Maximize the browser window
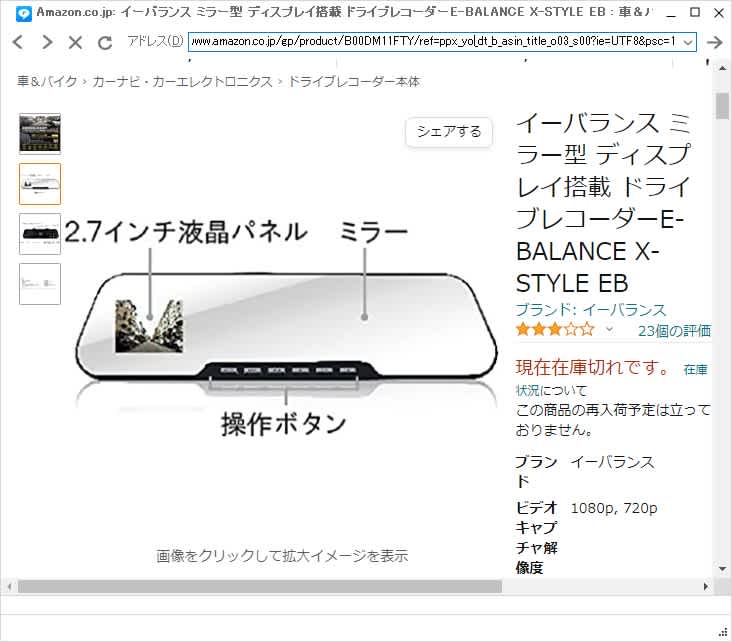 click(x=695, y=12)
